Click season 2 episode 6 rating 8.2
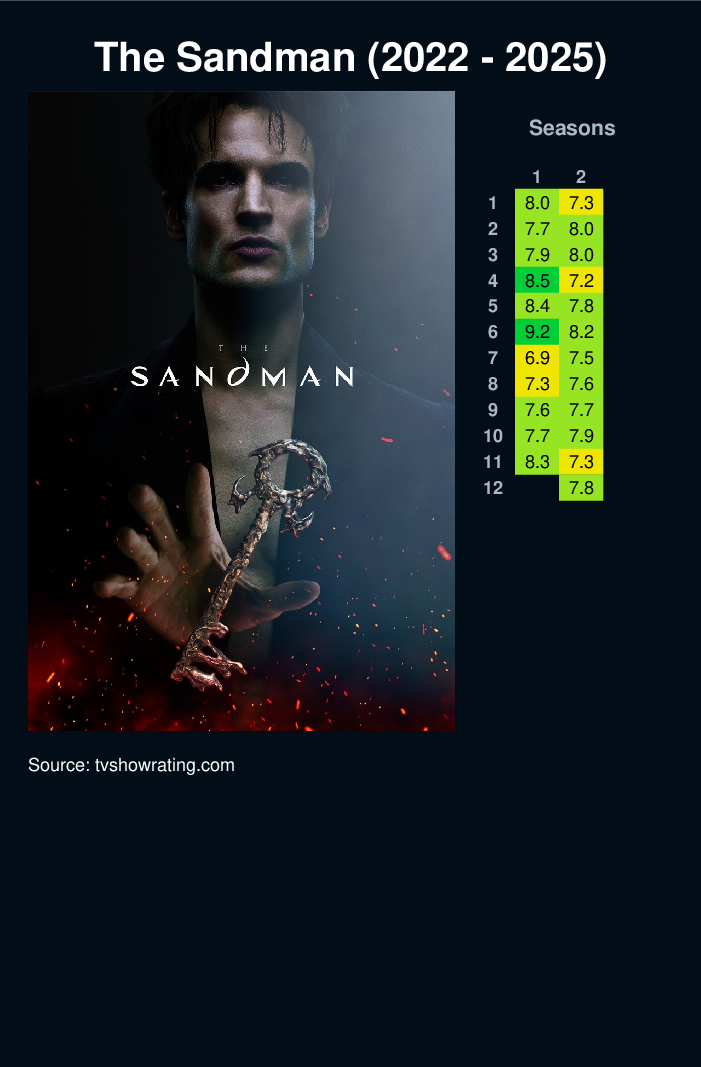This screenshot has height=1067, width=701. pyautogui.click(x=581, y=332)
